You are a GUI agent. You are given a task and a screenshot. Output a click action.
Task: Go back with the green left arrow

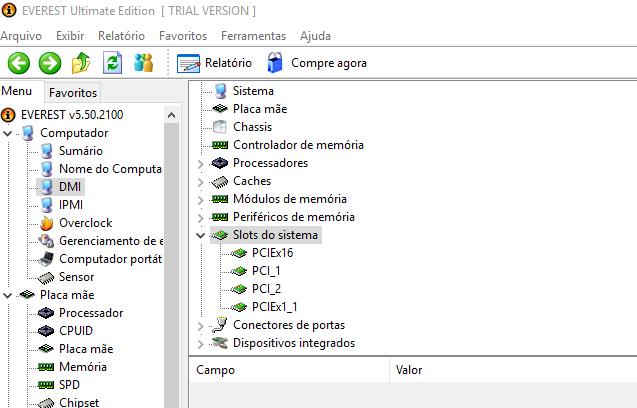pyautogui.click(x=19, y=63)
